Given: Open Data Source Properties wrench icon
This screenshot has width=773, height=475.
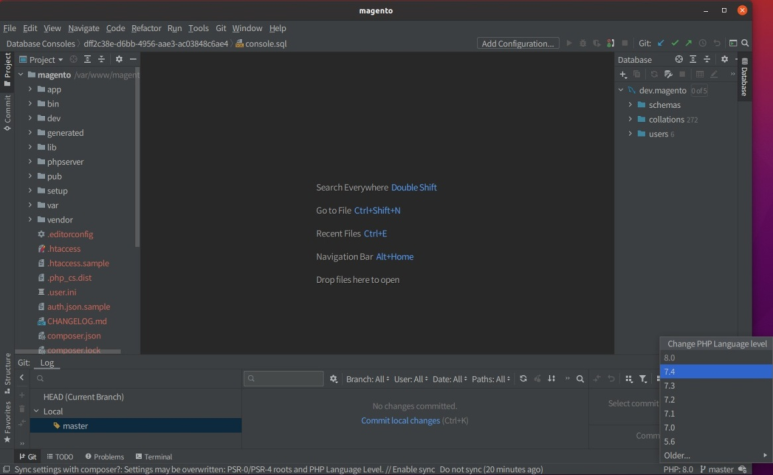Looking at the screenshot, I should (668, 74).
